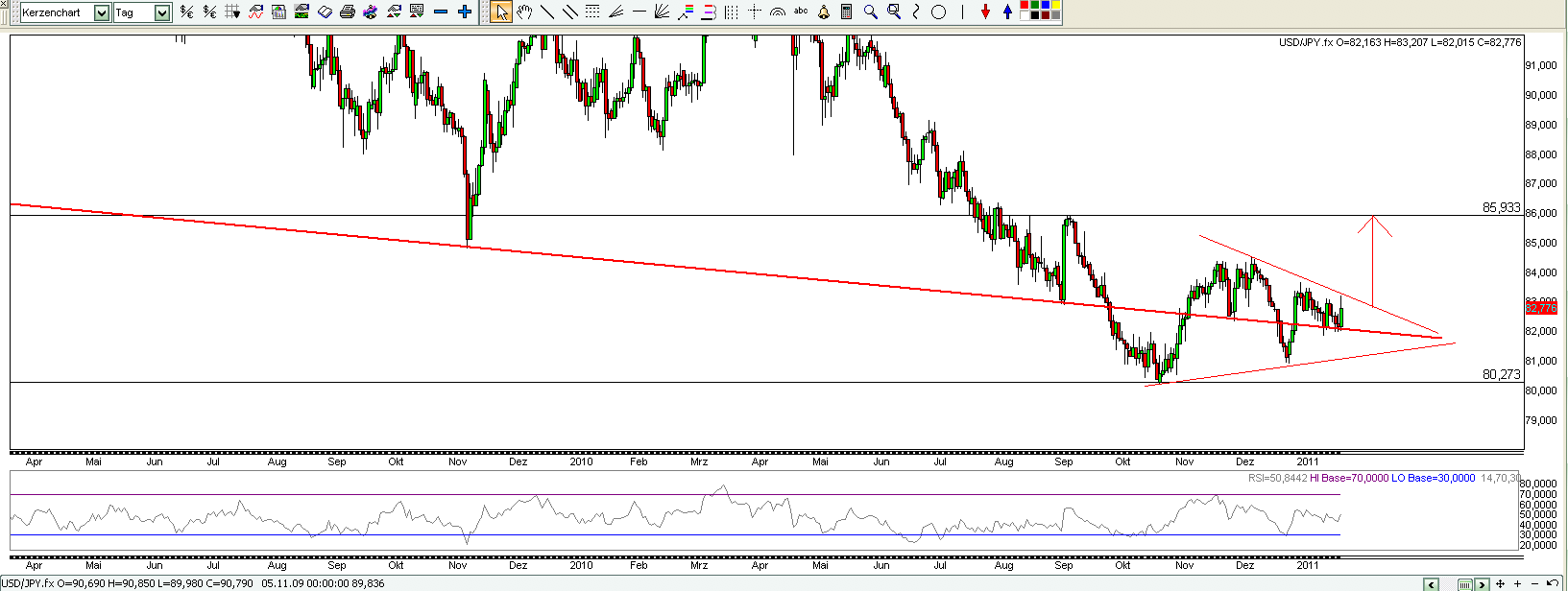Click the blue minus zoom-out button
Image resolution: width=1568 pixels, height=591 pixels.
click(441, 12)
